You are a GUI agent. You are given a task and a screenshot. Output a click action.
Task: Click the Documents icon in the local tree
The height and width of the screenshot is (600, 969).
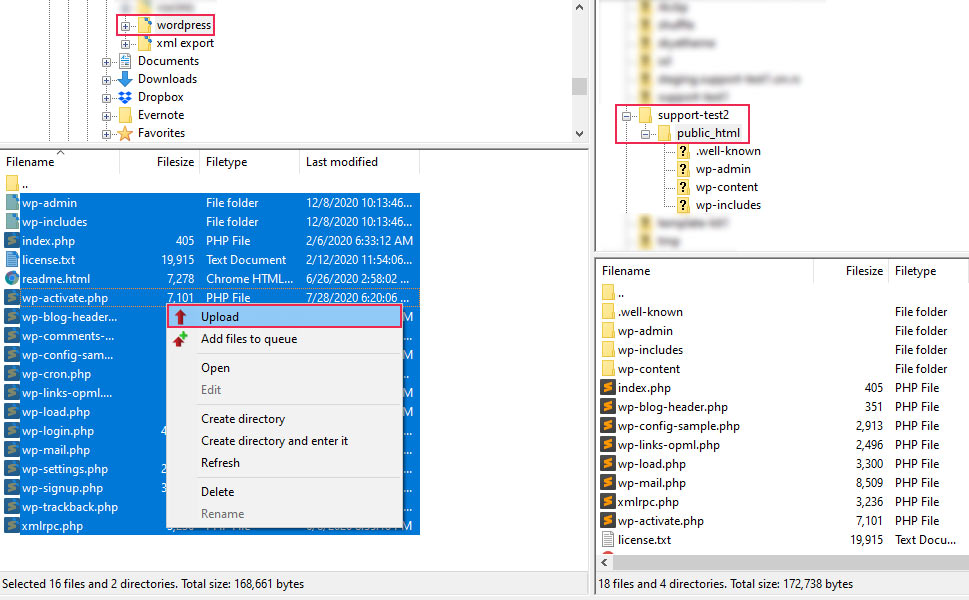click(125, 61)
